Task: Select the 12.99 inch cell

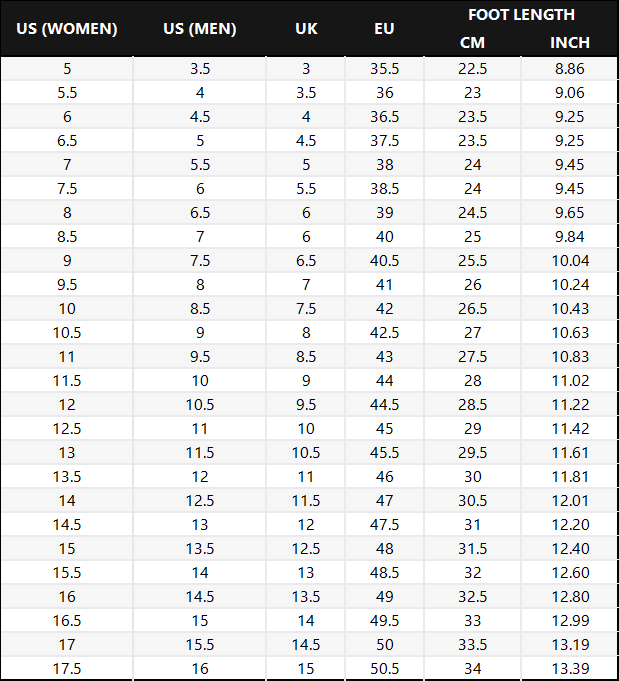Action: pos(570,621)
